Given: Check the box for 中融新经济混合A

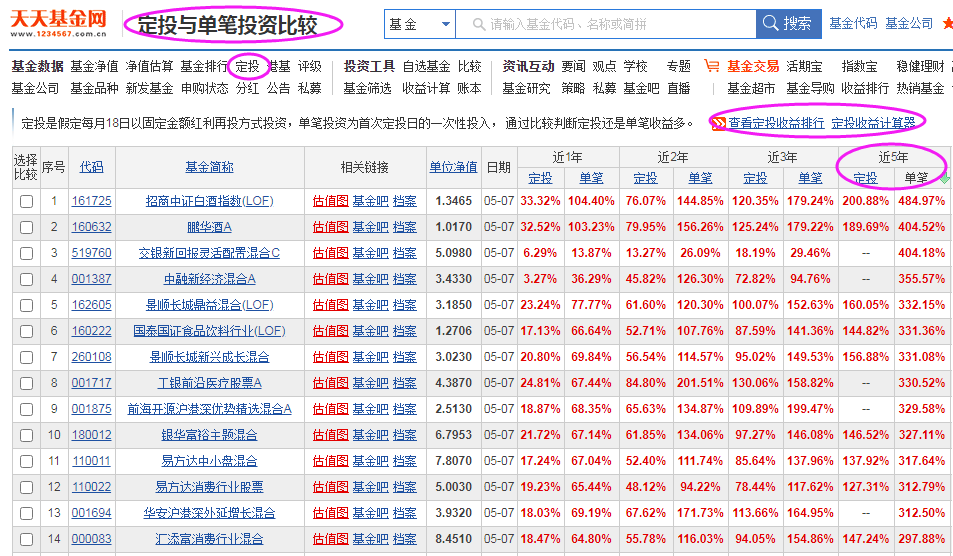Looking at the screenshot, I should tap(26, 280).
